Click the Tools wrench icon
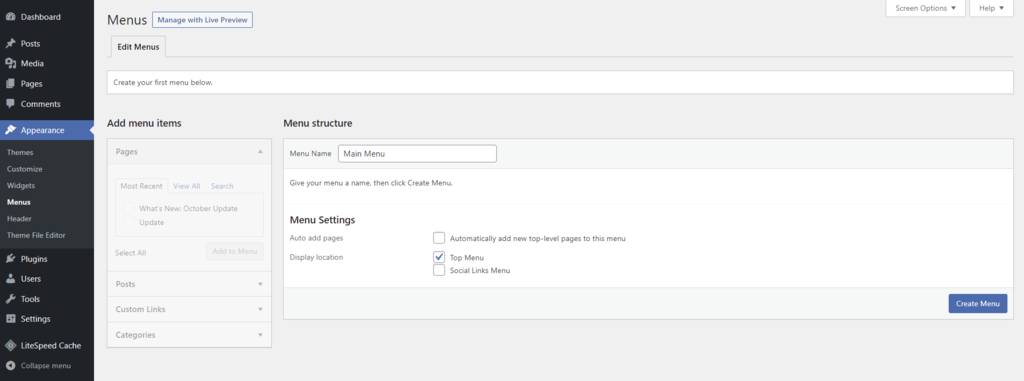The width and height of the screenshot is (1024, 381). [x=10, y=299]
